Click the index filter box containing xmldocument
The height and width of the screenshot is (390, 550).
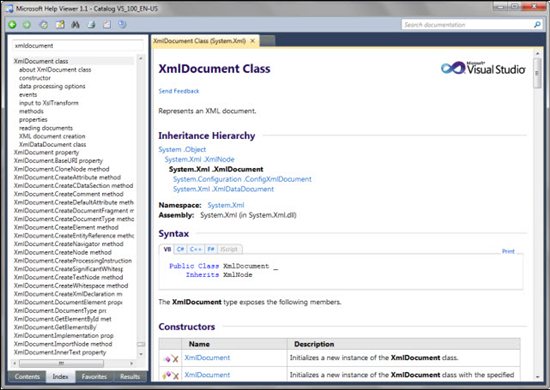point(78,46)
